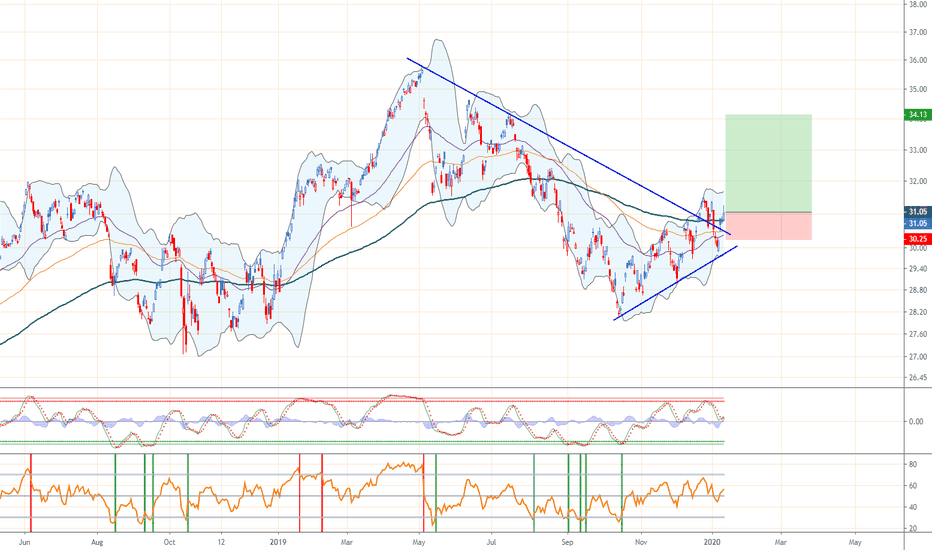Click the green 34.13 target price label
The height and width of the screenshot is (550, 932).
[x=917, y=115]
